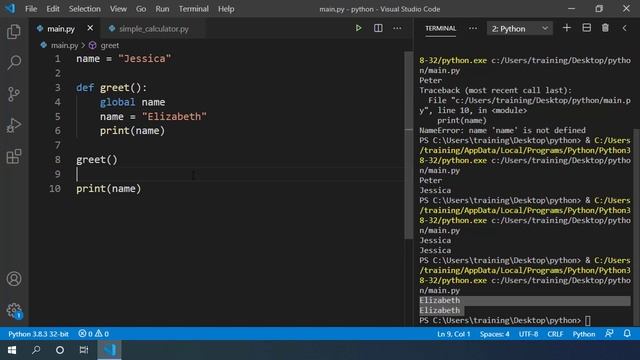Screen dimensions: 640x360
Task: Open Cortana circle on taskbar
Action: 60,350
